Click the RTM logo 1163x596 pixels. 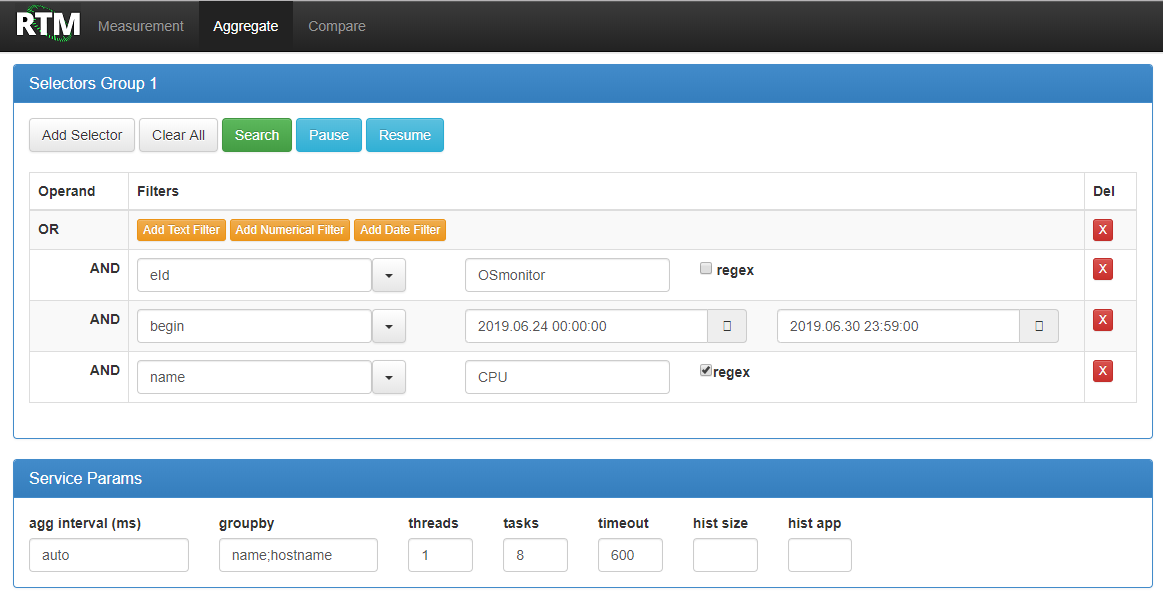pos(47,24)
